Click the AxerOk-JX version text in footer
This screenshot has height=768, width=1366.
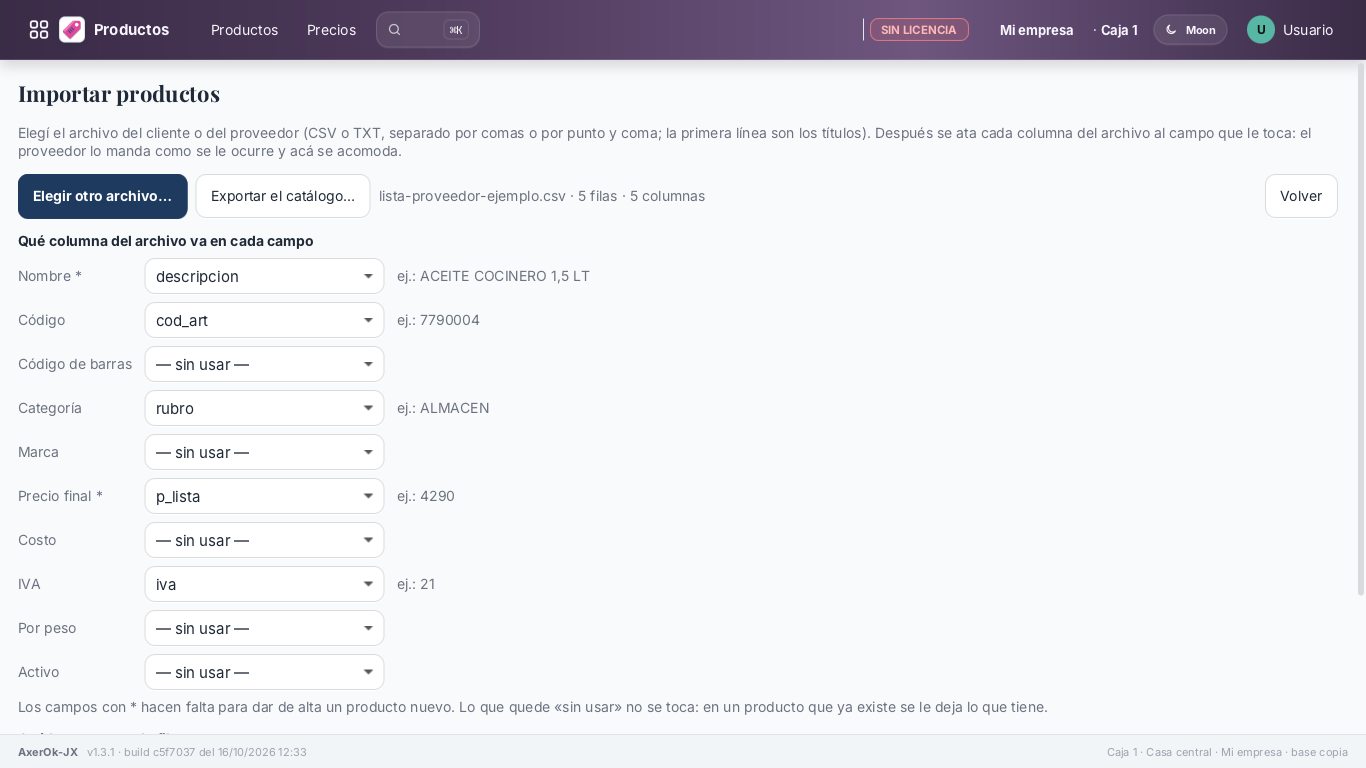(x=48, y=752)
